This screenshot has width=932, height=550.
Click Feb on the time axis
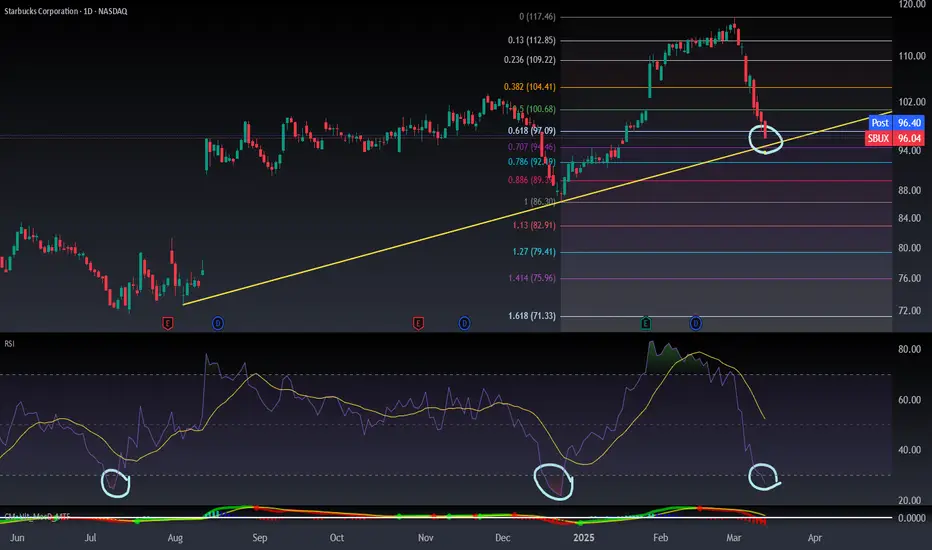click(660, 538)
